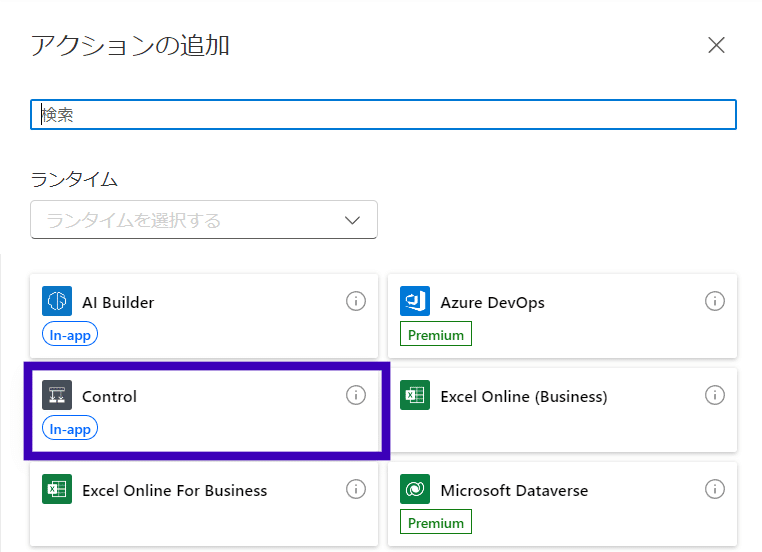Screen dimensions: 762x552
Task: Click the Premium badge under Azure DevOps
Action: [436, 335]
